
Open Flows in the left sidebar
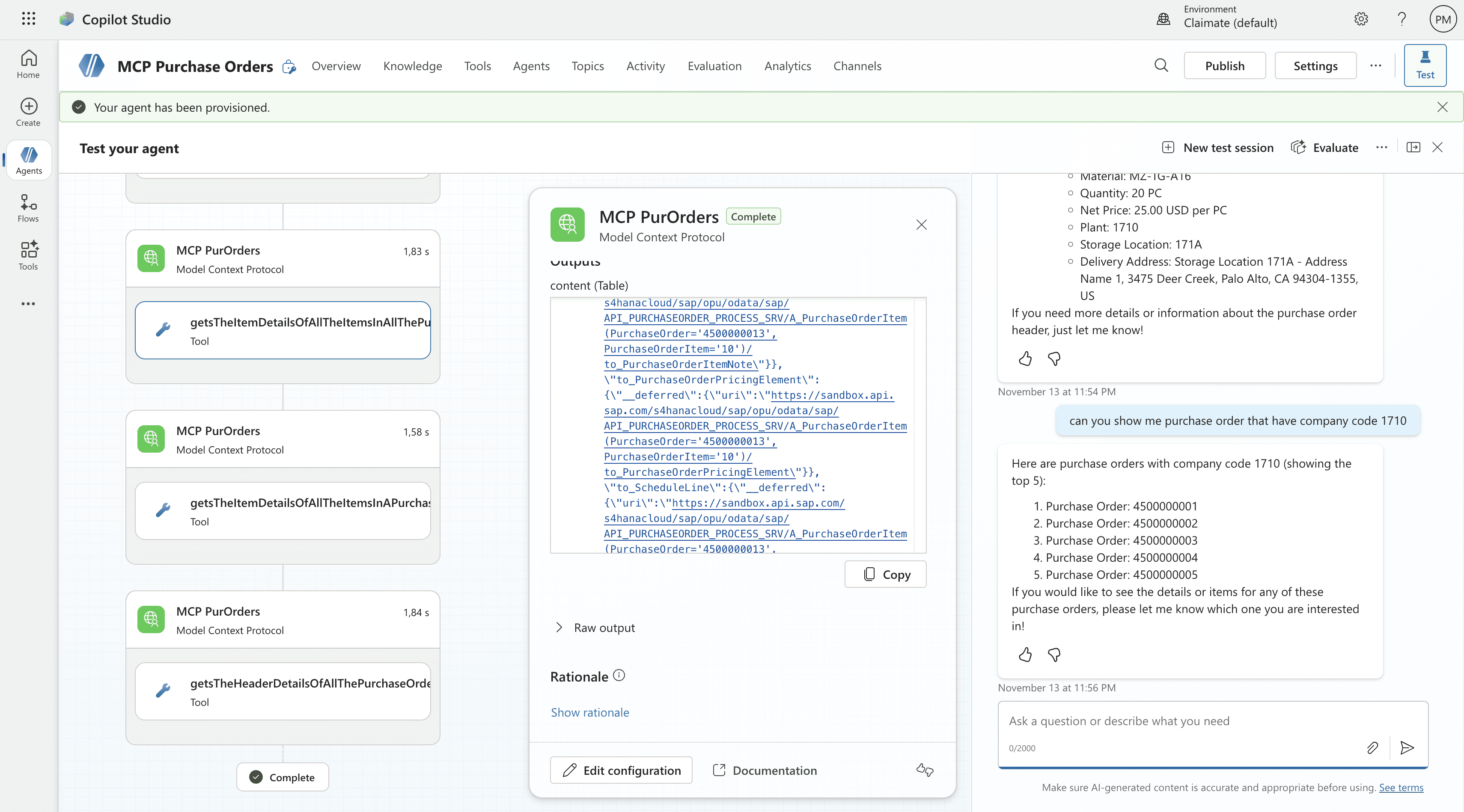click(28, 208)
